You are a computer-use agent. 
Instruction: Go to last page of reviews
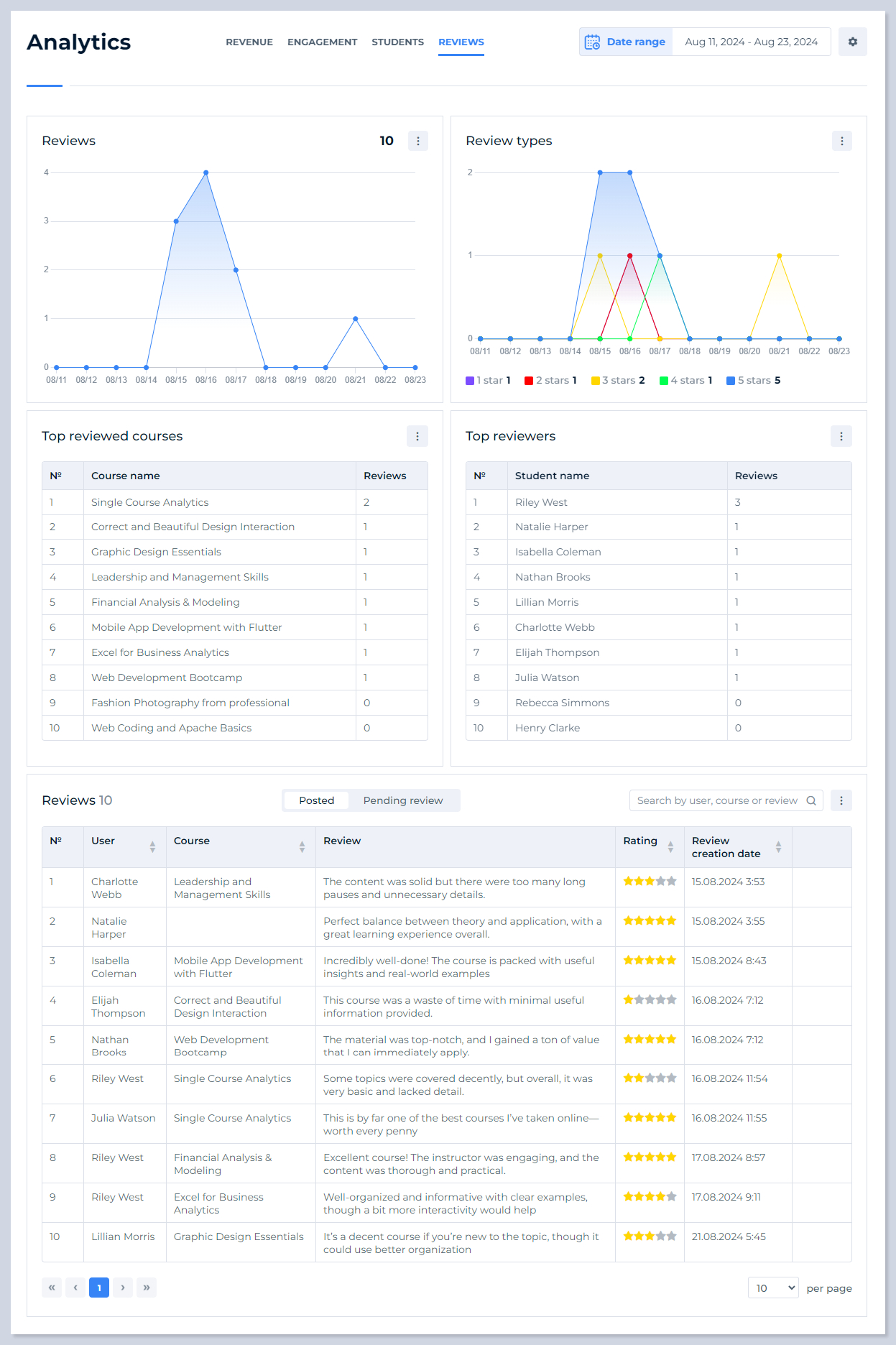147,1288
